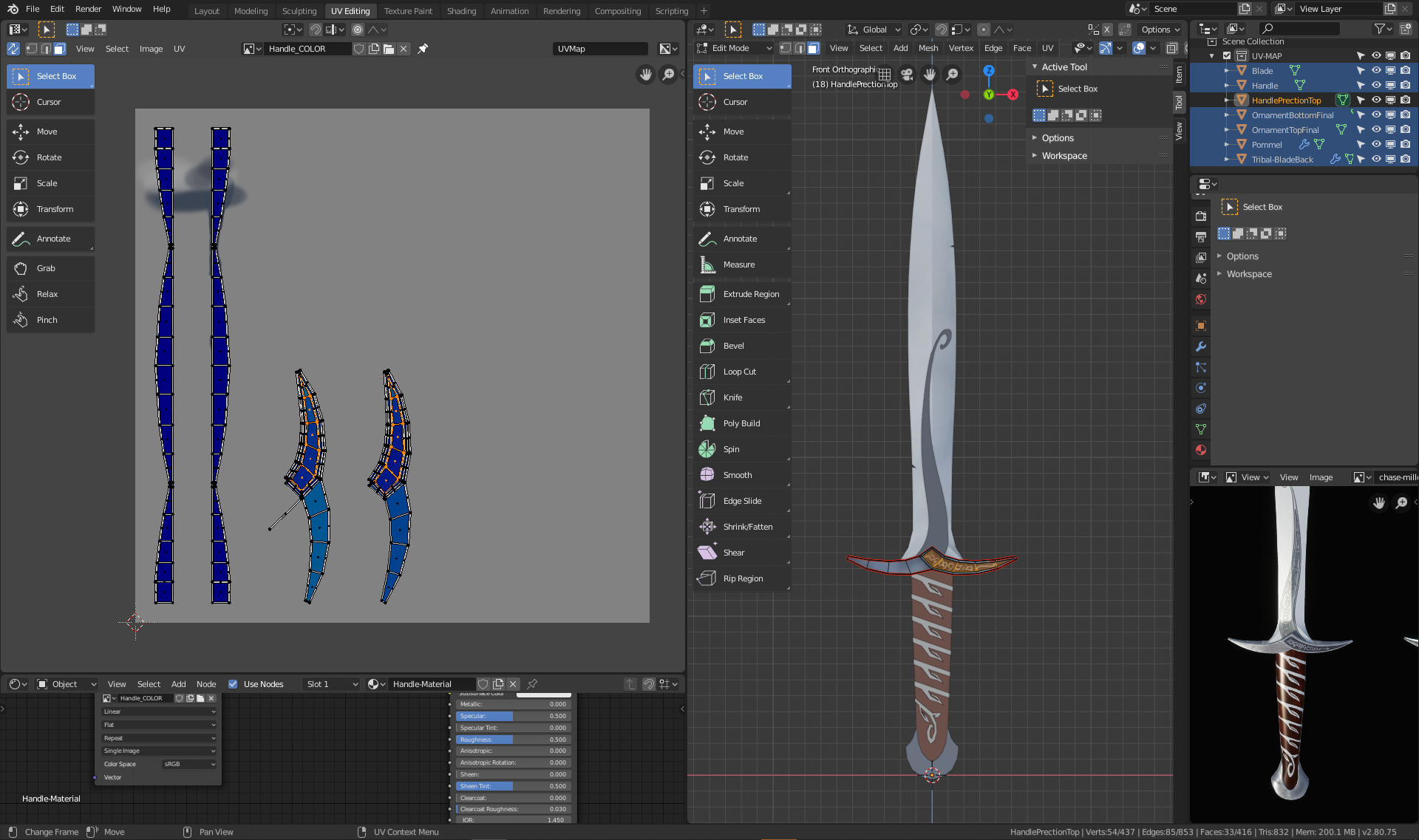Open the Mesh menu in viewport header
The width and height of the screenshot is (1419, 840).
click(928, 48)
